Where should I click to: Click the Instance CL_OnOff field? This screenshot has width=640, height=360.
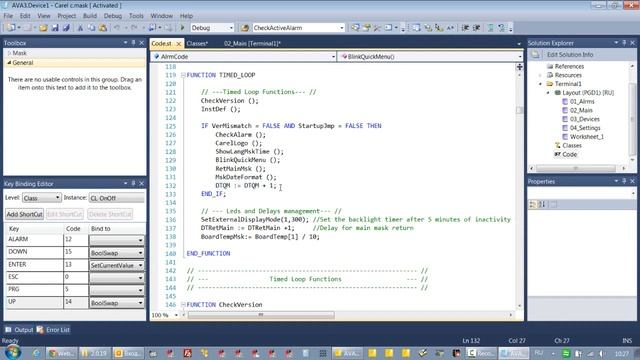[116, 198]
